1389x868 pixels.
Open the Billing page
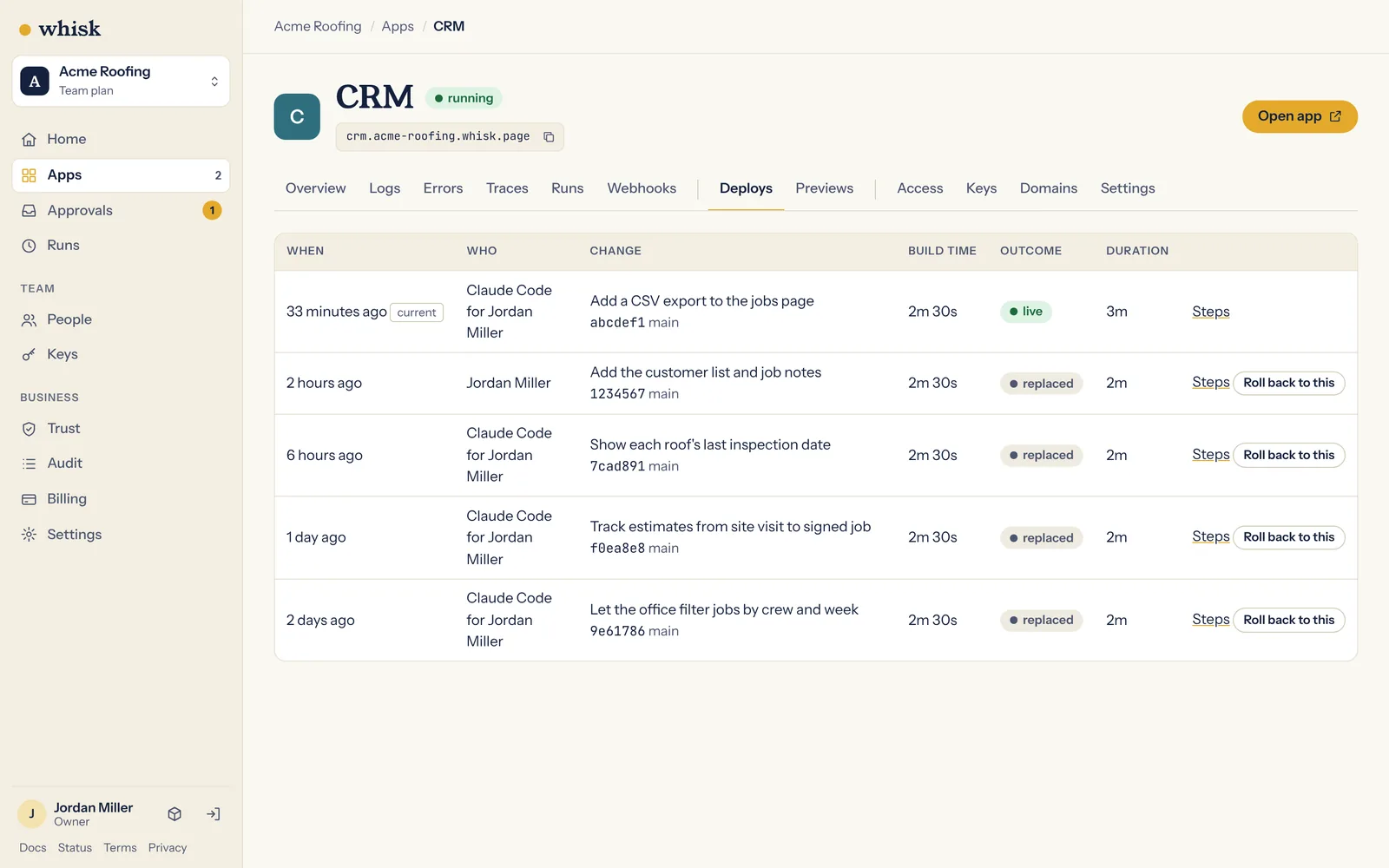coord(121,499)
